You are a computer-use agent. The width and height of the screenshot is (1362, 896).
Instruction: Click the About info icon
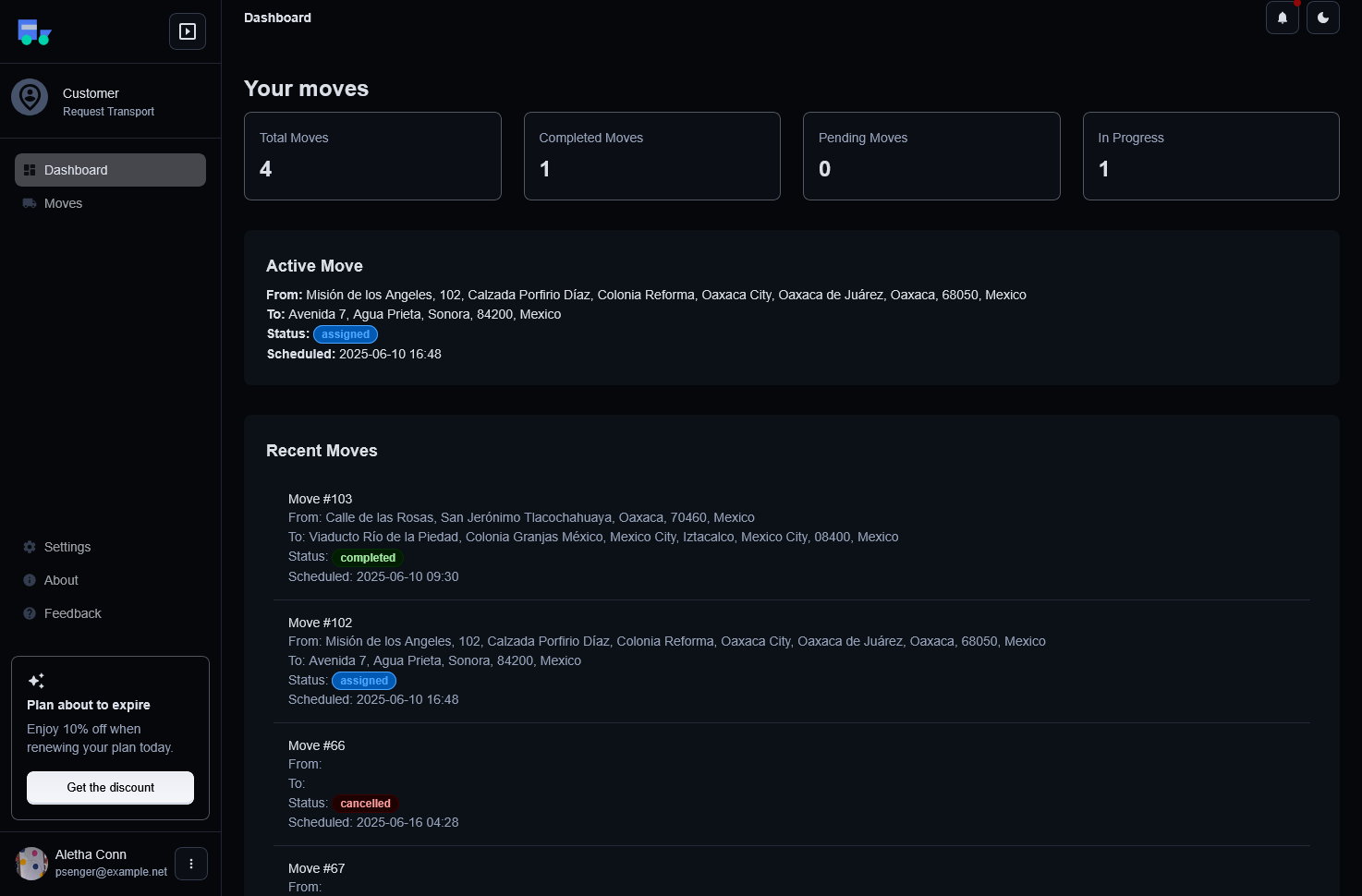click(30, 580)
